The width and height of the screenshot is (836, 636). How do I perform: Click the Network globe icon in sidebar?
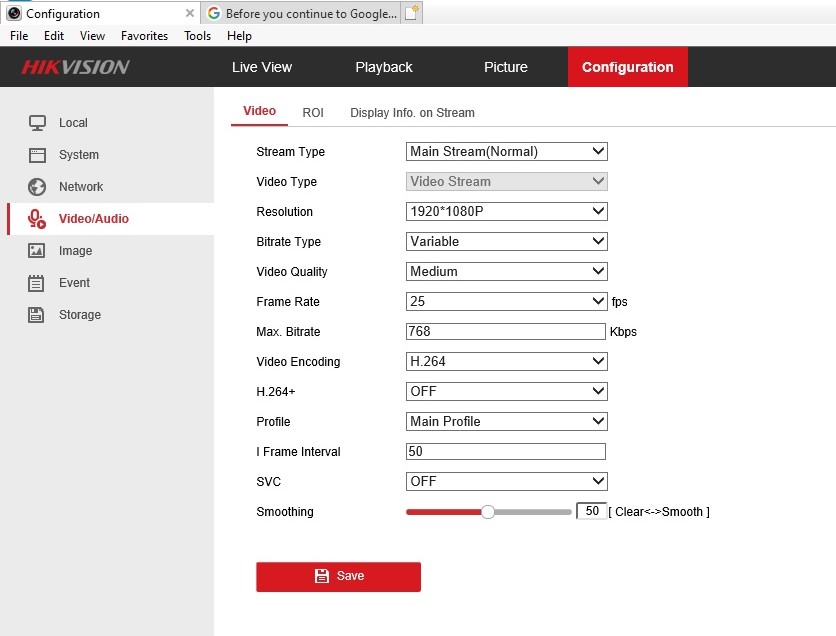tap(37, 187)
